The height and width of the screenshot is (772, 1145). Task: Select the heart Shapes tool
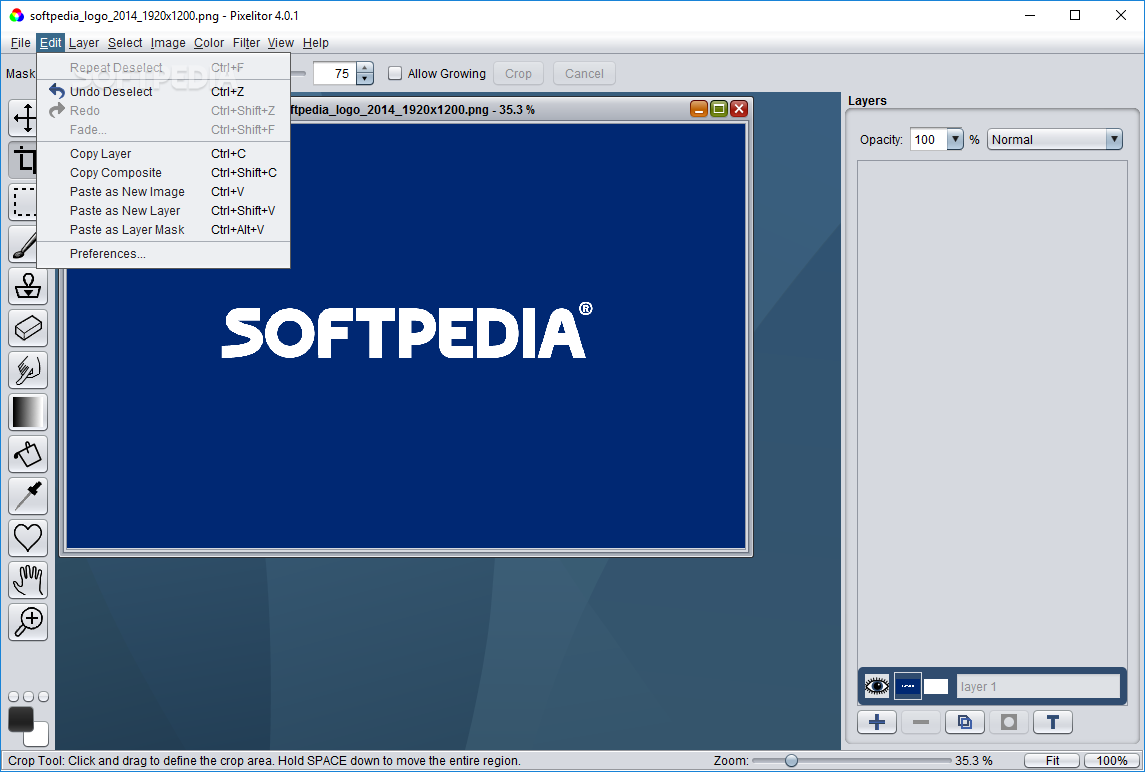(x=28, y=538)
